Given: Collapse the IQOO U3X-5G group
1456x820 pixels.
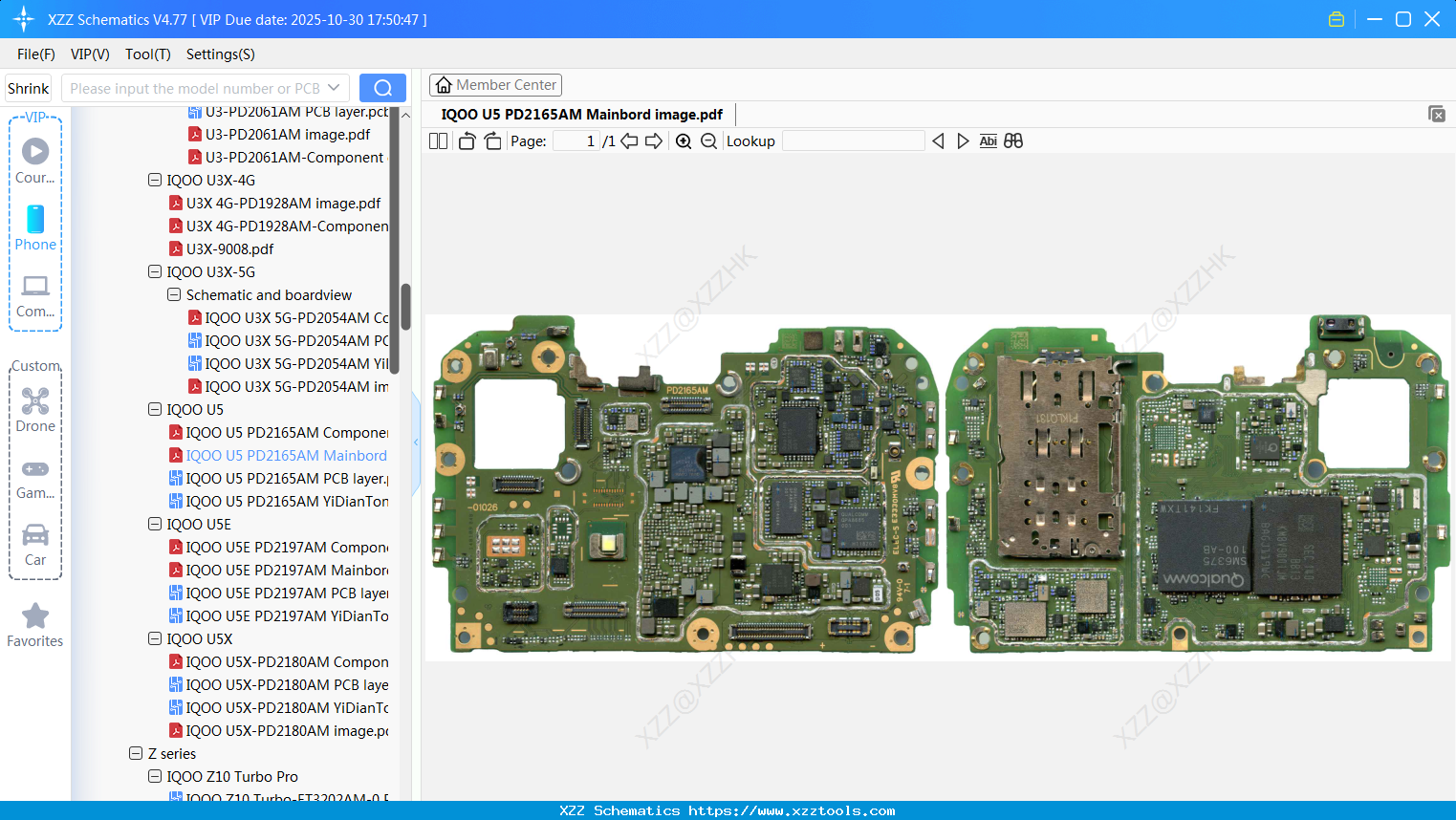Looking at the screenshot, I should tap(155, 271).
